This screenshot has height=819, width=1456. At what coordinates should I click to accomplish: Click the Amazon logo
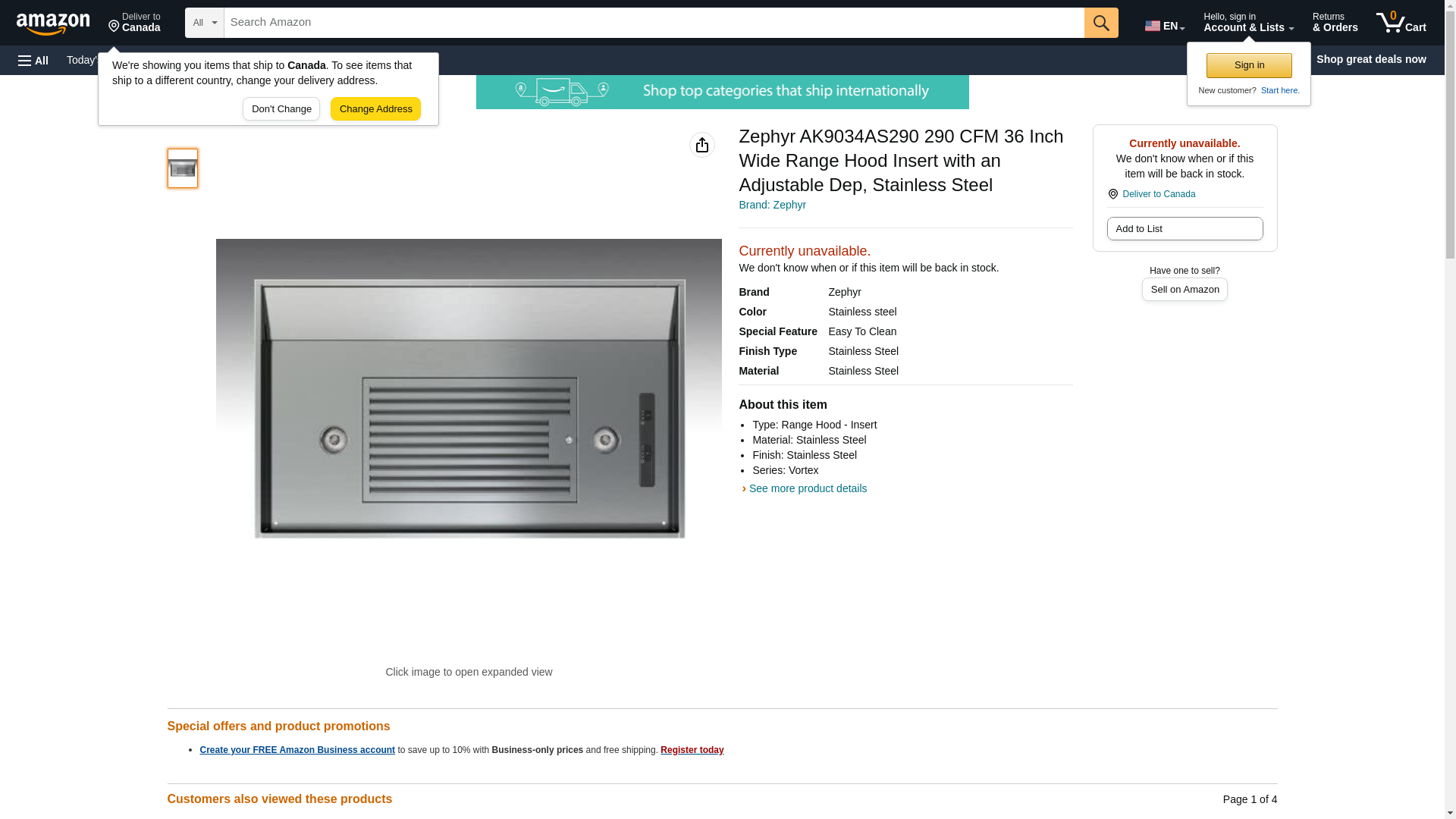[x=53, y=24]
